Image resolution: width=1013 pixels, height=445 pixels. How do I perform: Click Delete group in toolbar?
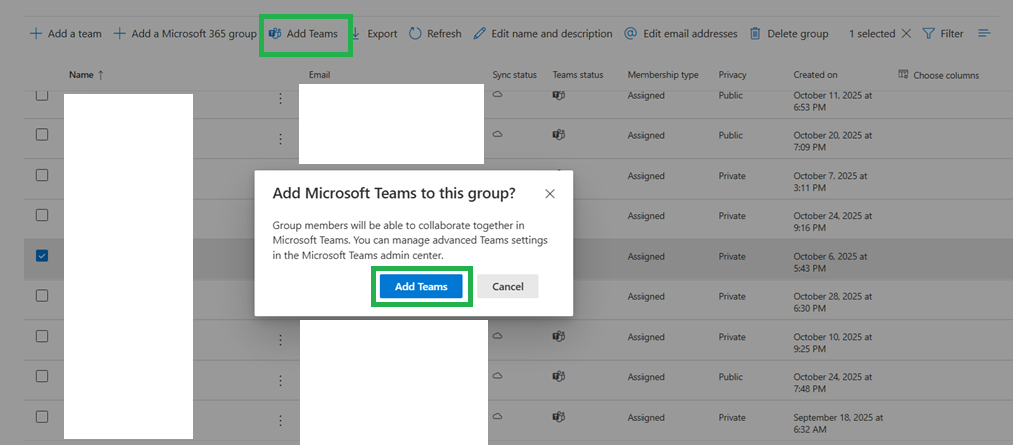[x=789, y=34]
